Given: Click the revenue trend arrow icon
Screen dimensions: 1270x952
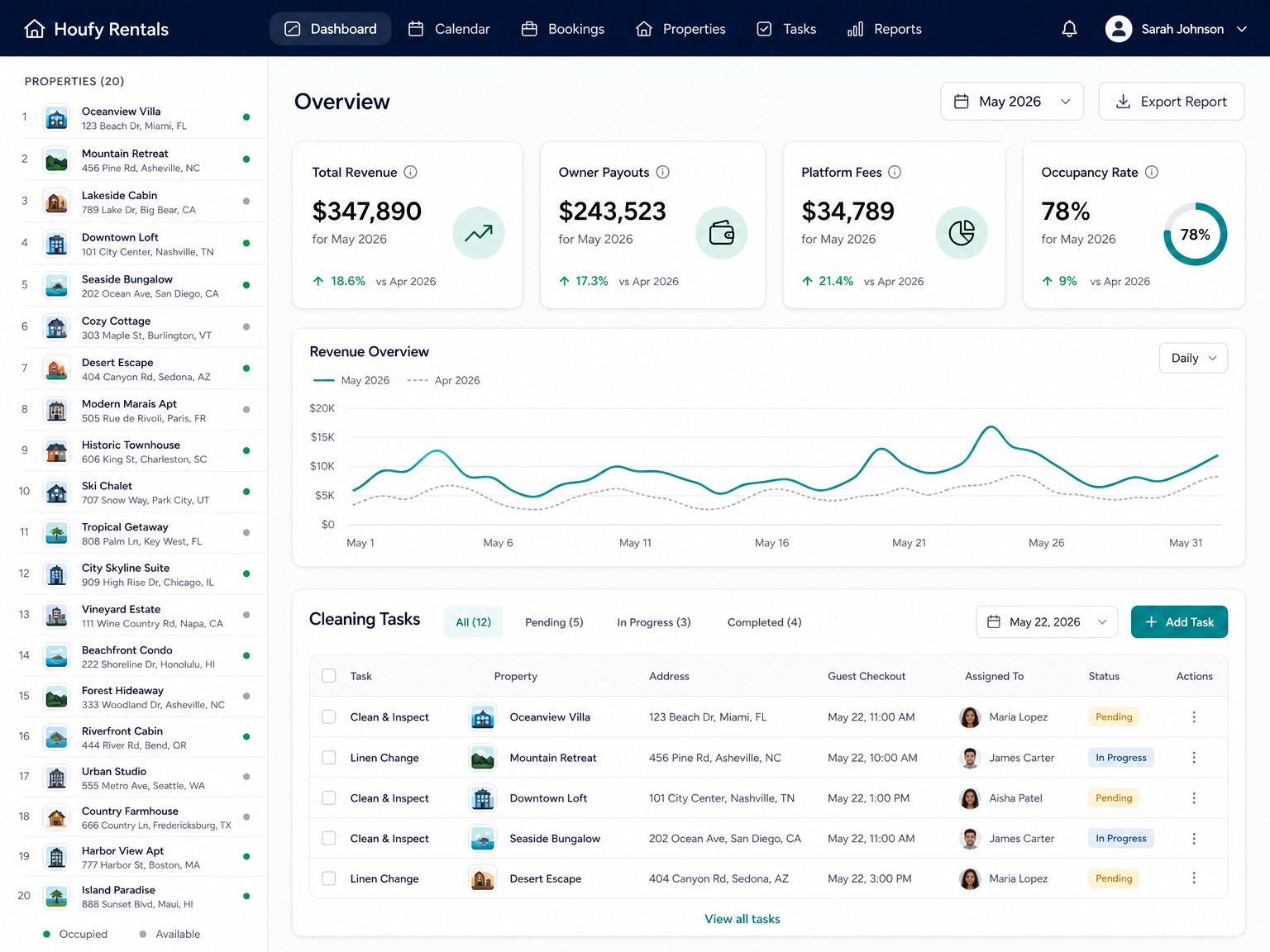Looking at the screenshot, I should pyautogui.click(x=479, y=233).
